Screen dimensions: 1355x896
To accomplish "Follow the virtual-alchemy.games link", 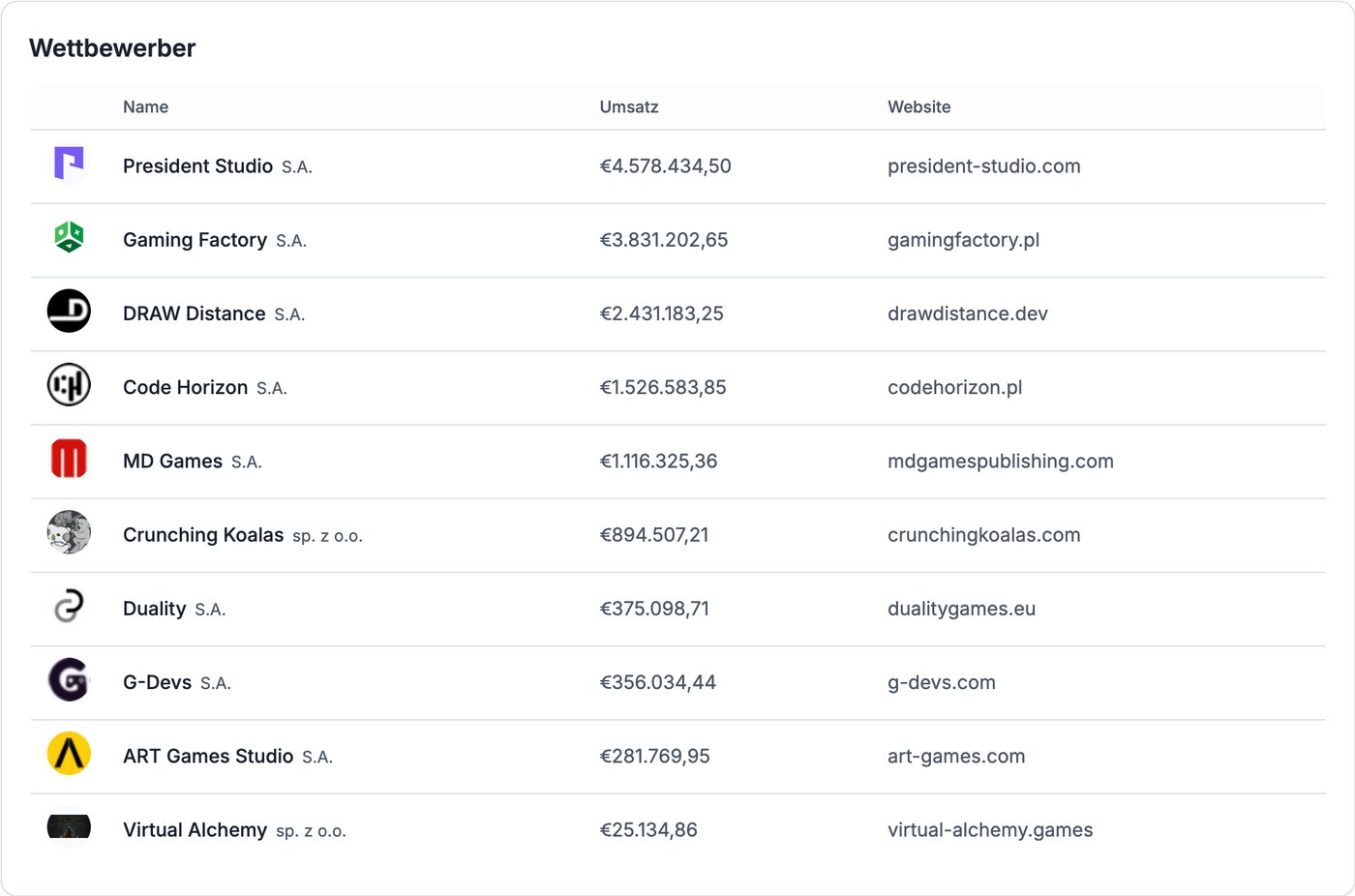I will click(x=990, y=830).
